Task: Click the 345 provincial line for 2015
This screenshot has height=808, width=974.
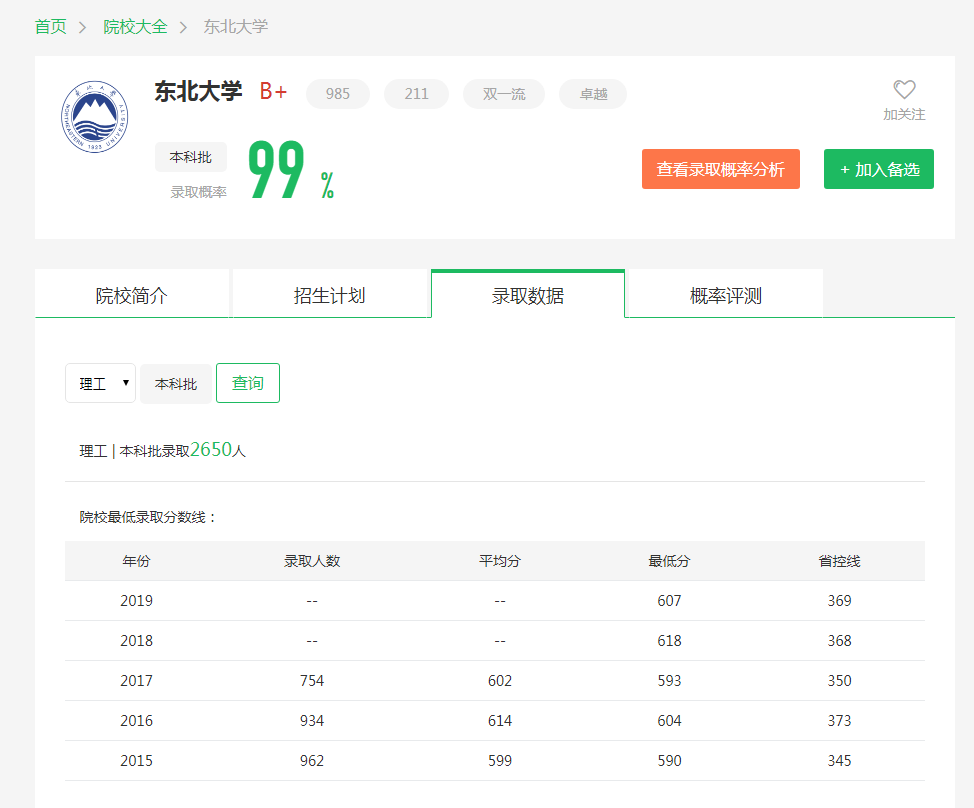Action: click(x=839, y=760)
